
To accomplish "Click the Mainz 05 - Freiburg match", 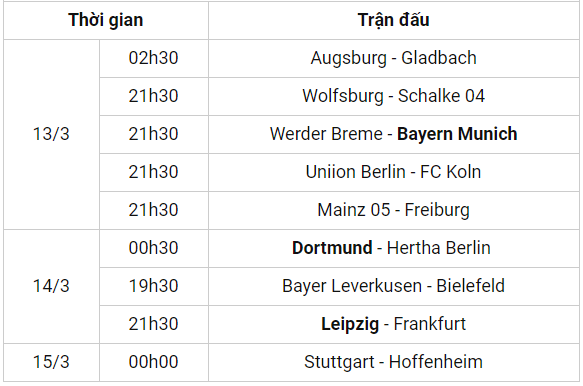I will [x=393, y=210].
